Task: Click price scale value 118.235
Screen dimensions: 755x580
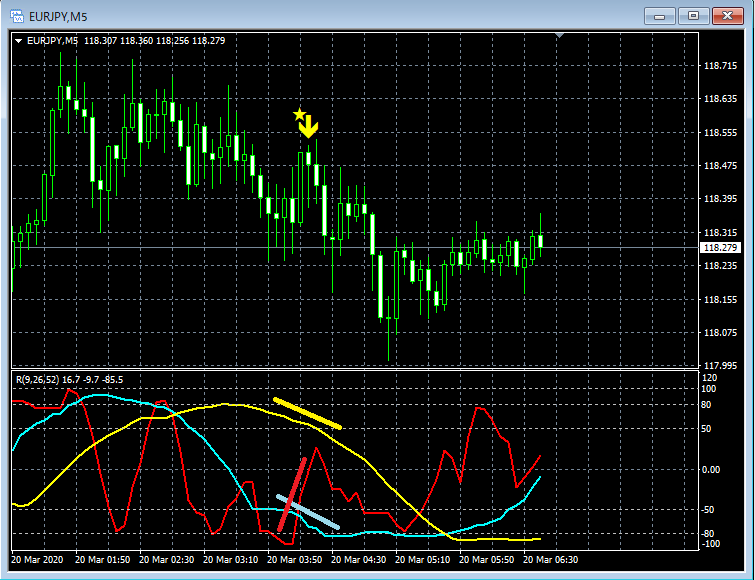Action: pos(720,266)
